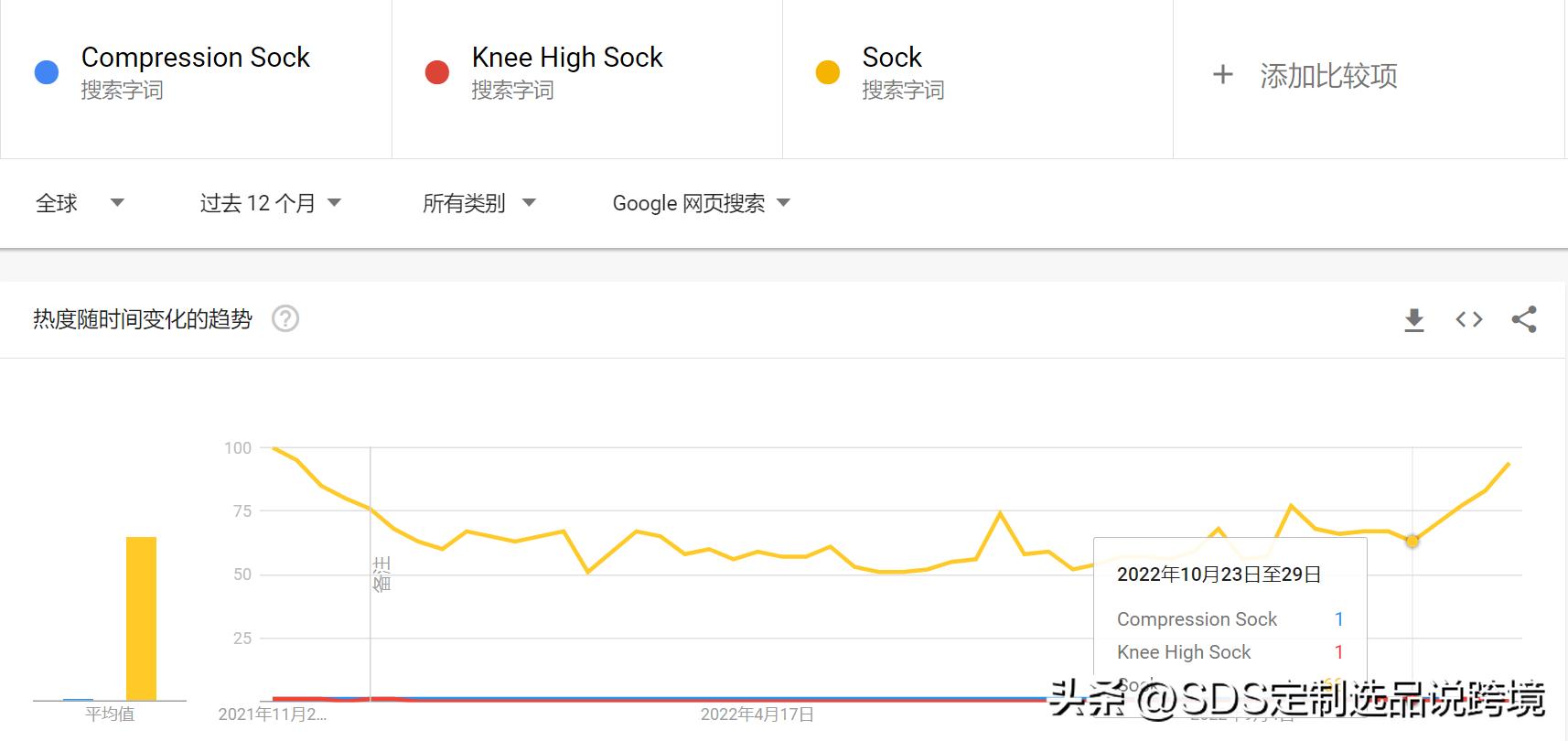This screenshot has height=741, width=1568.
Task: Open the embed code view
Action: coord(1468,319)
